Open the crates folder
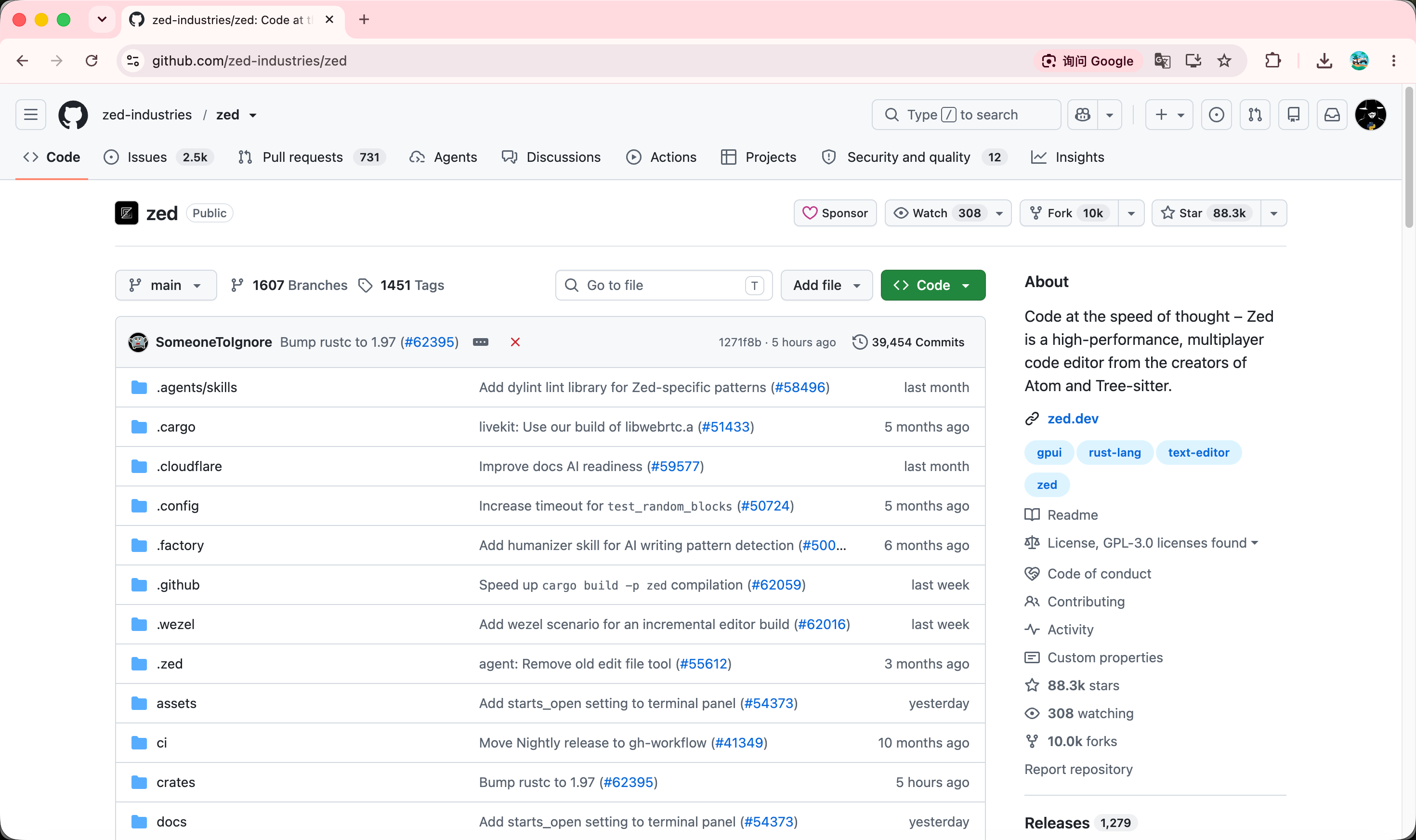1416x840 pixels. pyautogui.click(x=176, y=782)
